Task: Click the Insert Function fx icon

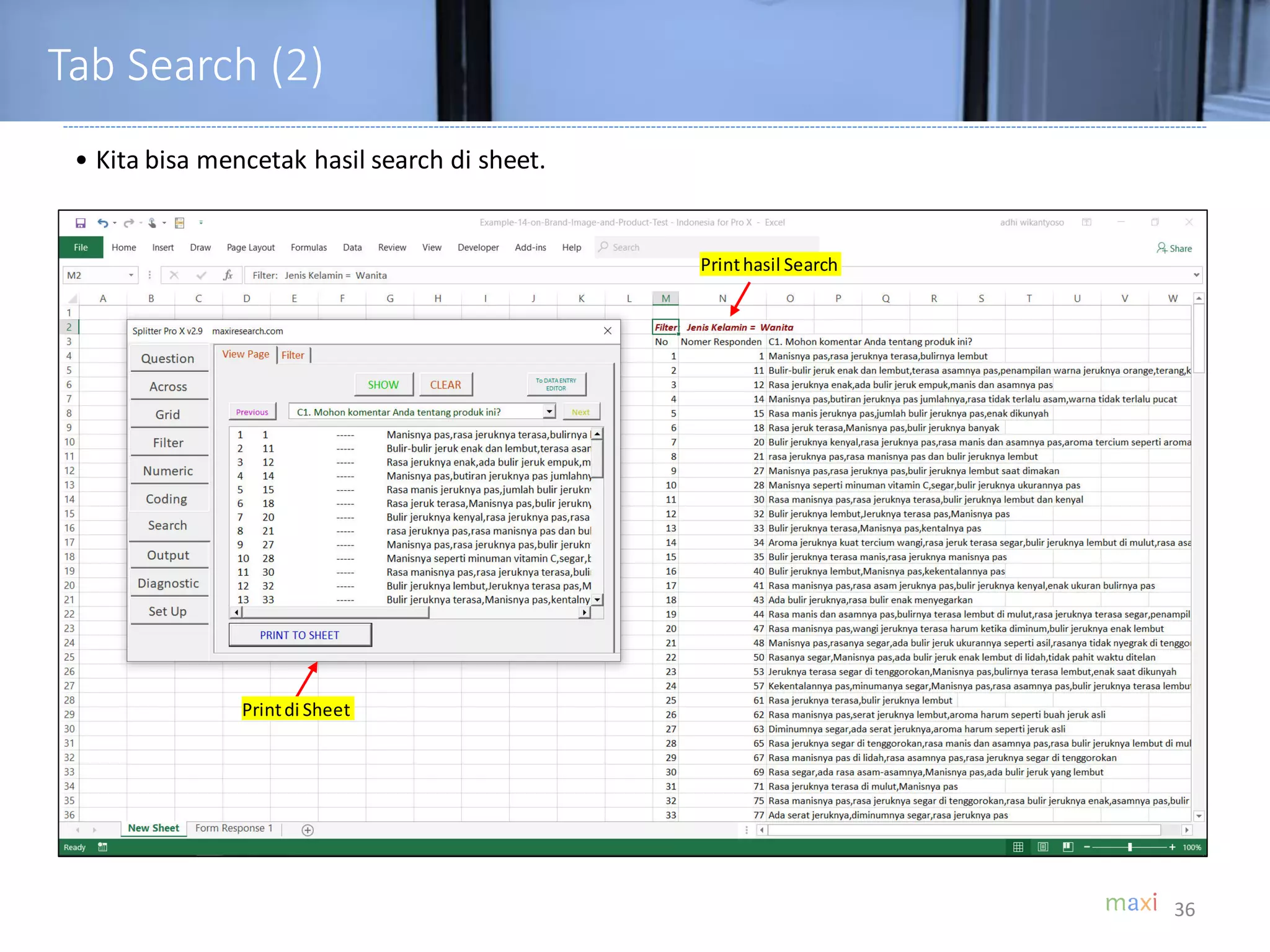Action: coord(228,275)
